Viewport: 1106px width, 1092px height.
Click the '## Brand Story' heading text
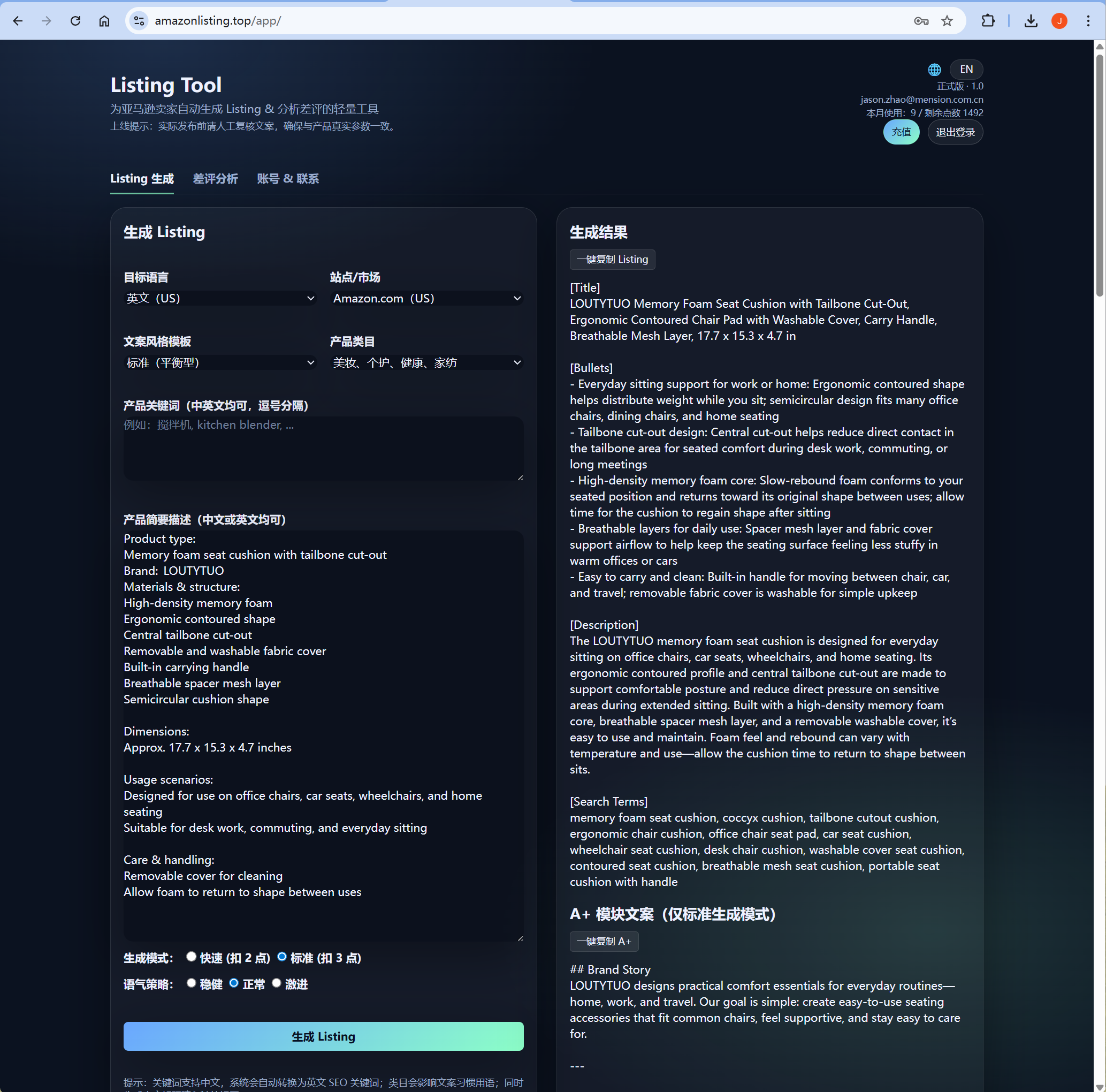610,969
